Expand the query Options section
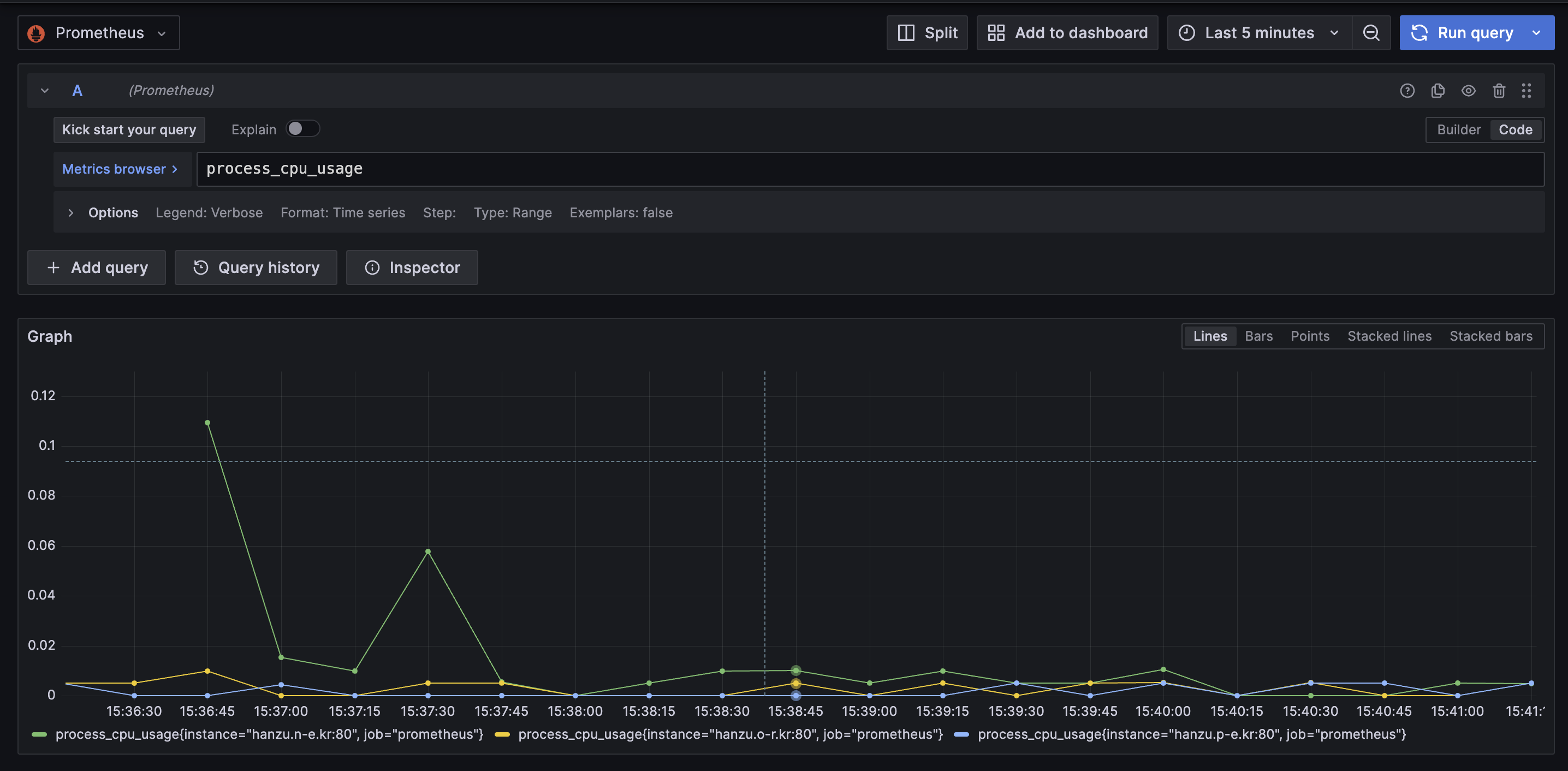This screenshot has height=771, width=1568. pyautogui.click(x=70, y=212)
